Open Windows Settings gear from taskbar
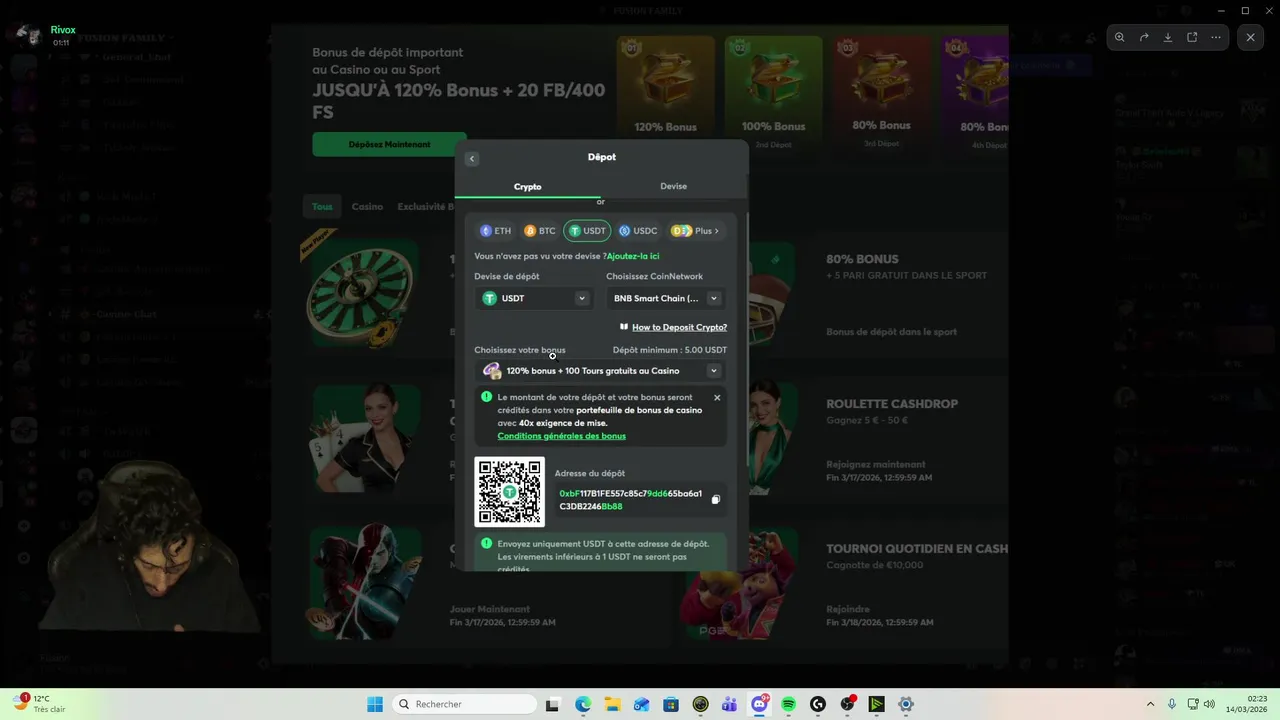Viewport: 1280px width, 720px height. (906, 704)
